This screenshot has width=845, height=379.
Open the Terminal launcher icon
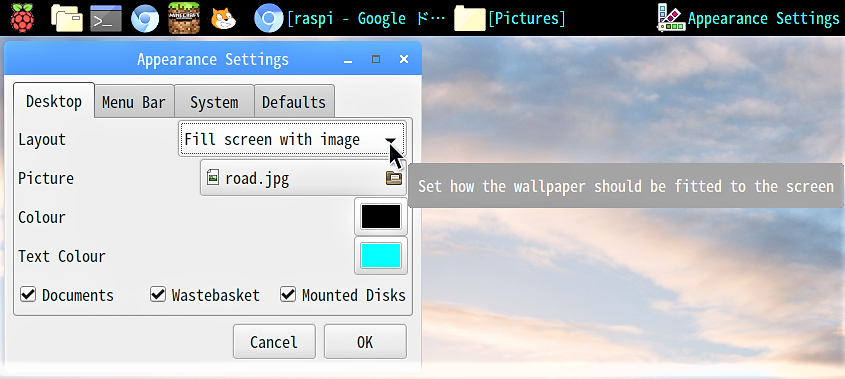click(x=106, y=18)
